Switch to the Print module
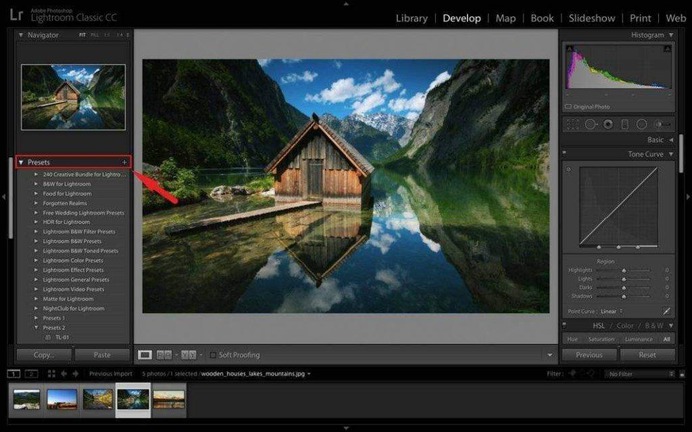 pos(640,18)
